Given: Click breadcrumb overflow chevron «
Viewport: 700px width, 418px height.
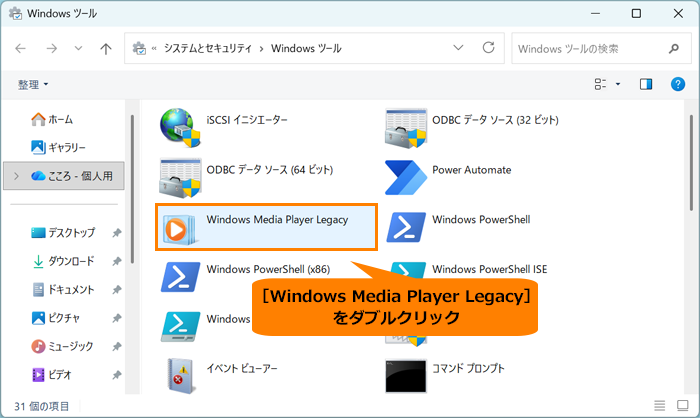Looking at the screenshot, I should tap(154, 48).
